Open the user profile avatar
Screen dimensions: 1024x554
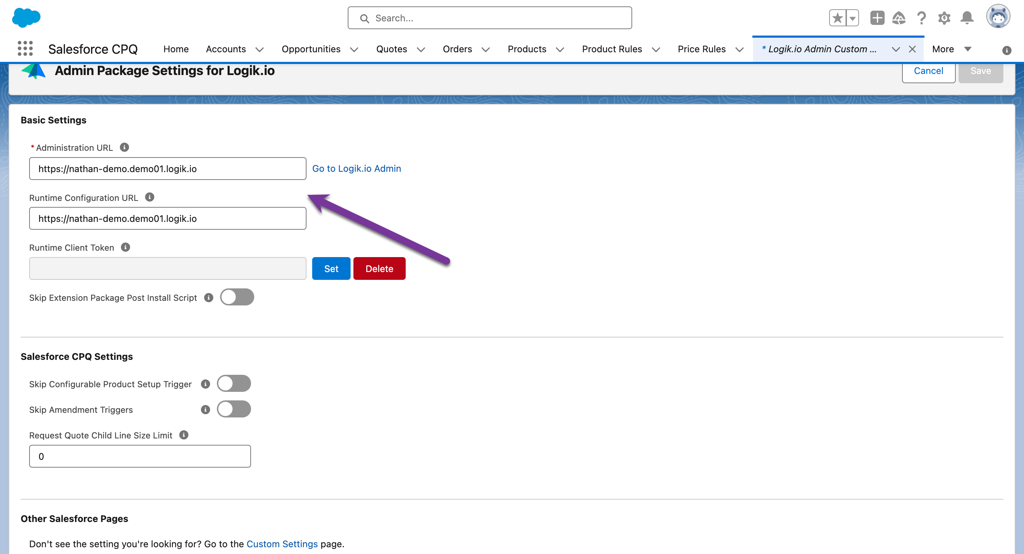click(x=998, y=17)
